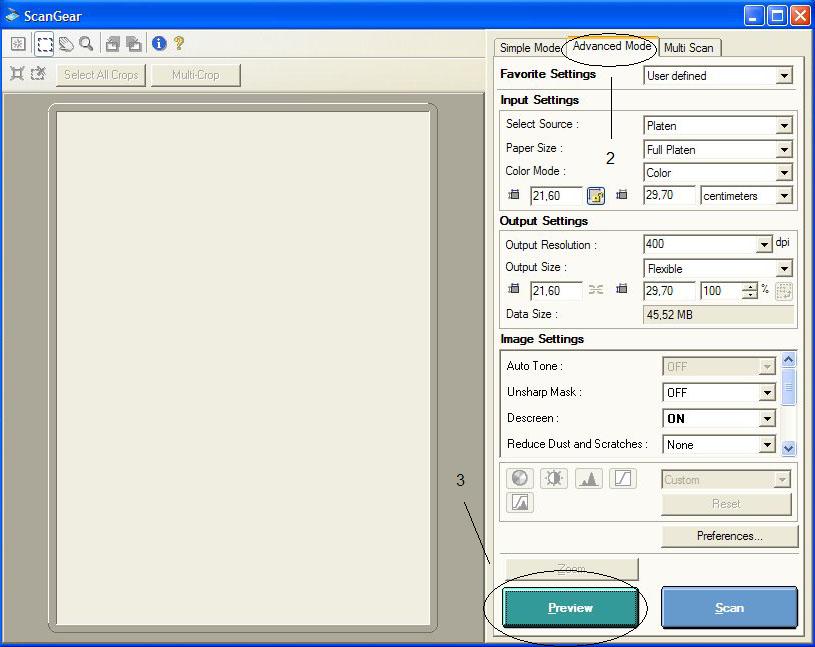815x647 pixels.
Task: Open tone curve settings tool
Action: 623,478
